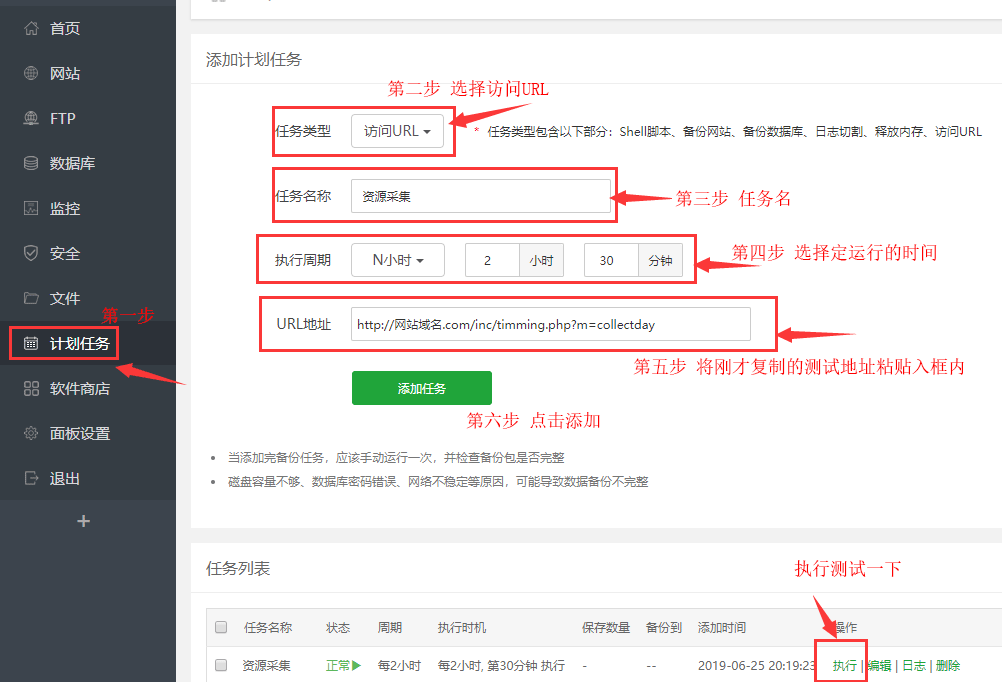Click the FTP globe icon

click(31, 119)
